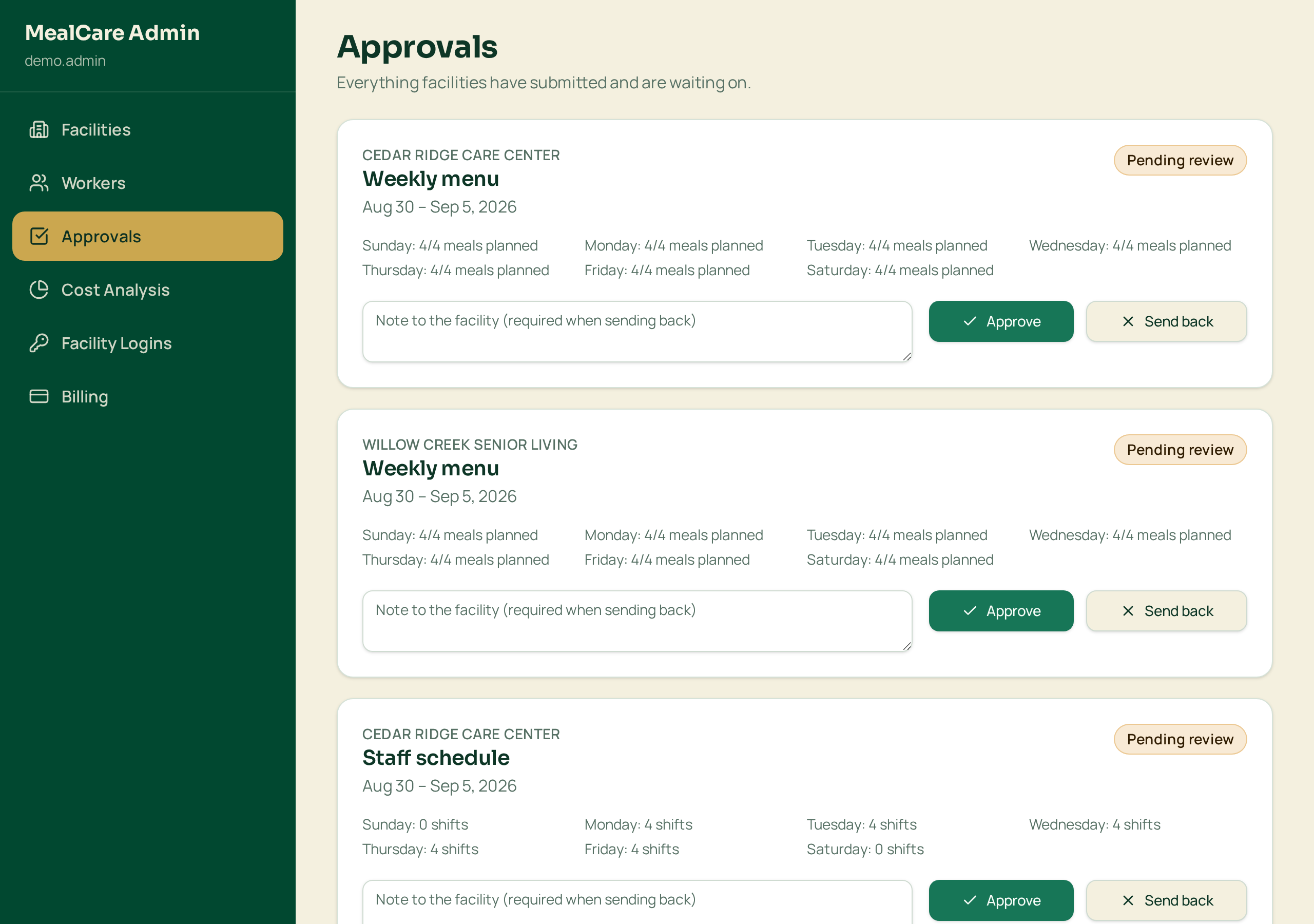Screen dimensions: 1314x924
Task: Click Pending review badge on Staff schedule card
Action: click(1180, 740)
